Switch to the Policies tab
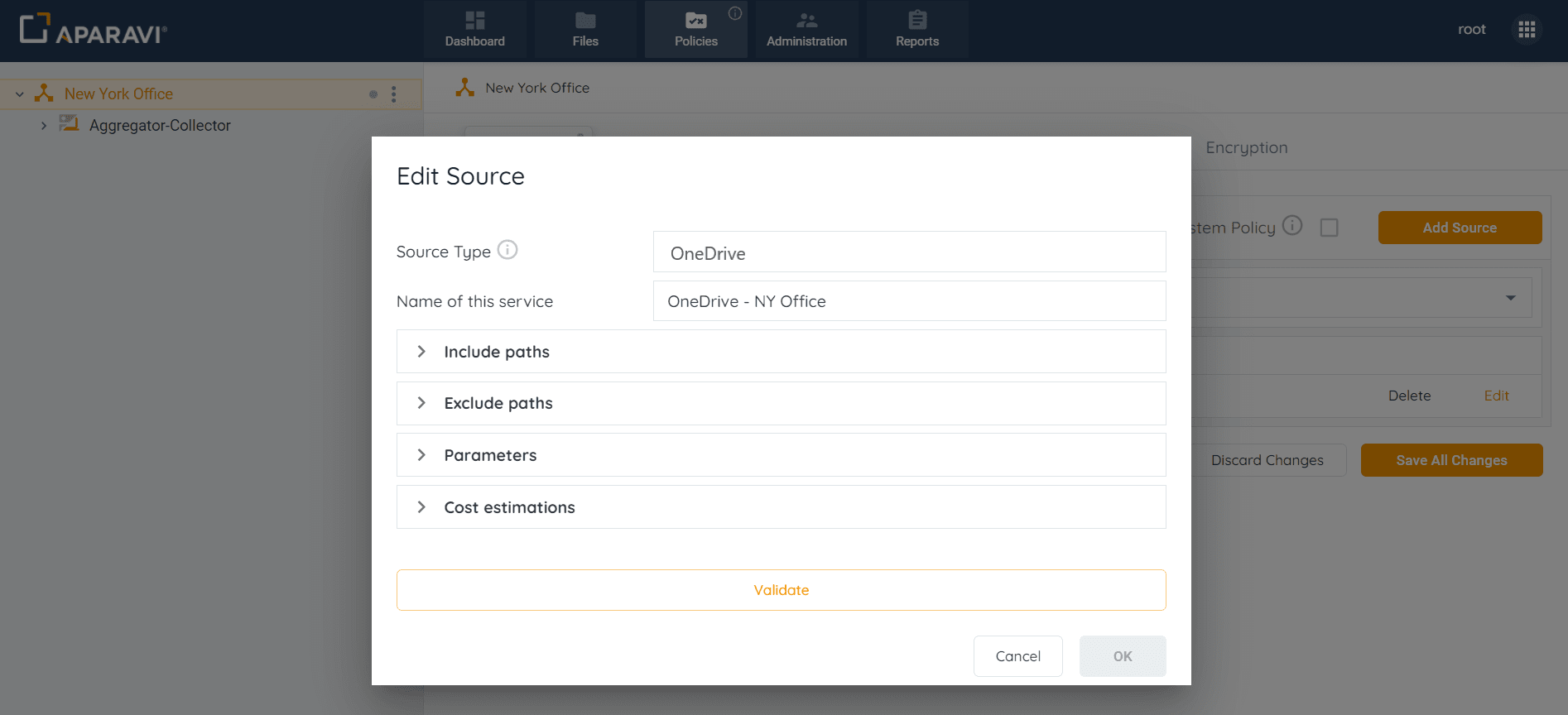1568x715 pixels. [695, 30]
